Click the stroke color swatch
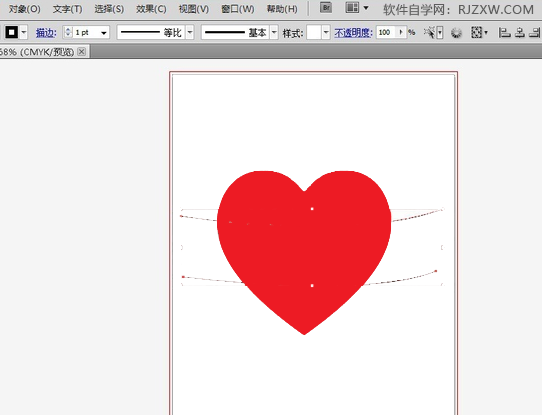This screenshot has height=415, width=542. (12, 32)
